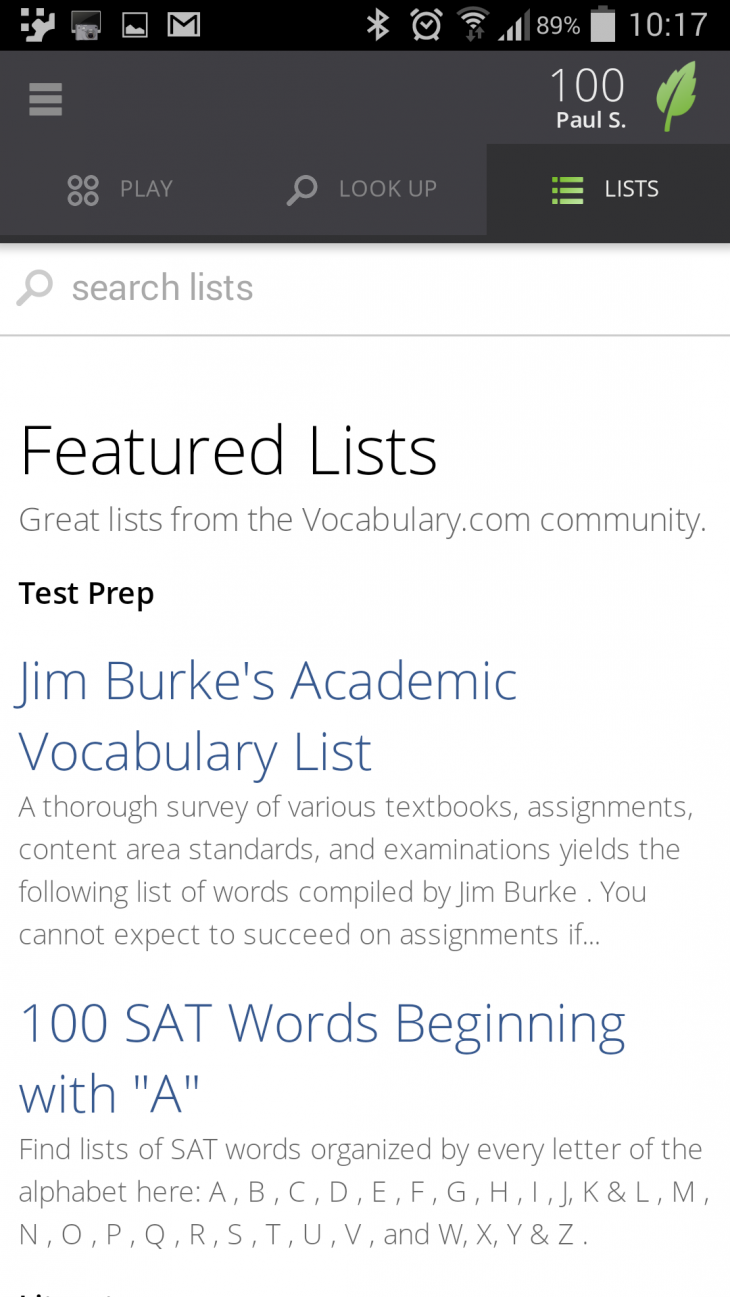Viewport: 730px width, 1297px height.
Task: Tap the 10:17 clock in status bar
Action: [668, 25]
